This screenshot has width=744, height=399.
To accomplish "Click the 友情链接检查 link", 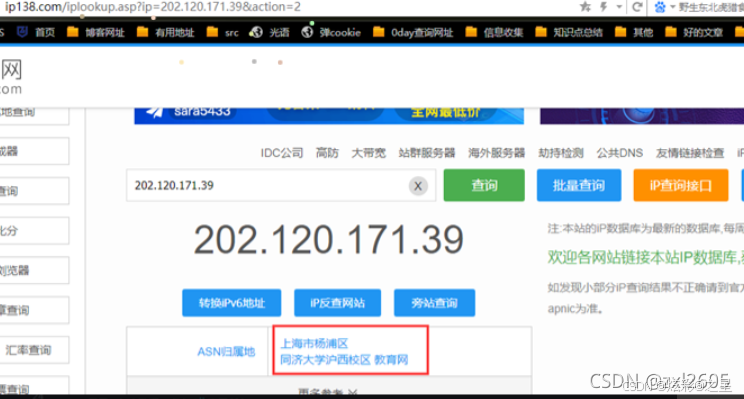I will point(690,153).
